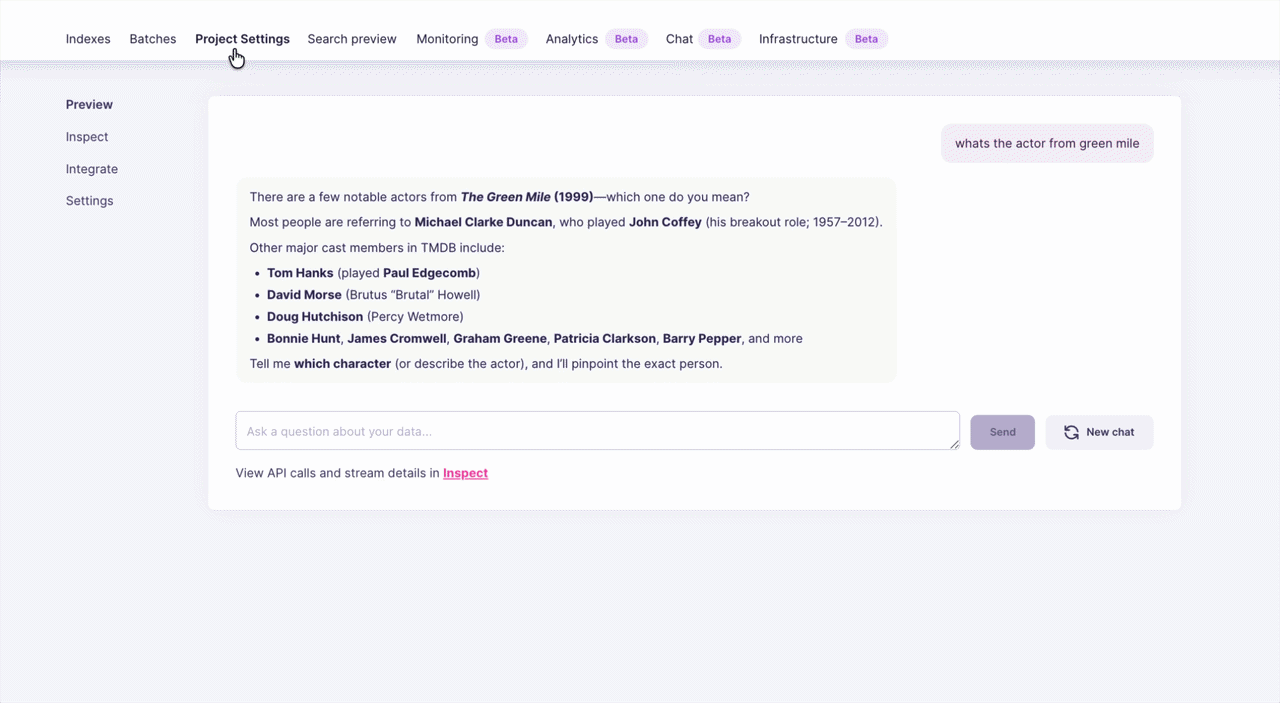Click the Beta badge next to Chat
The width and height of the screenshot is (1280, 703).
click(x=719, y=38)
